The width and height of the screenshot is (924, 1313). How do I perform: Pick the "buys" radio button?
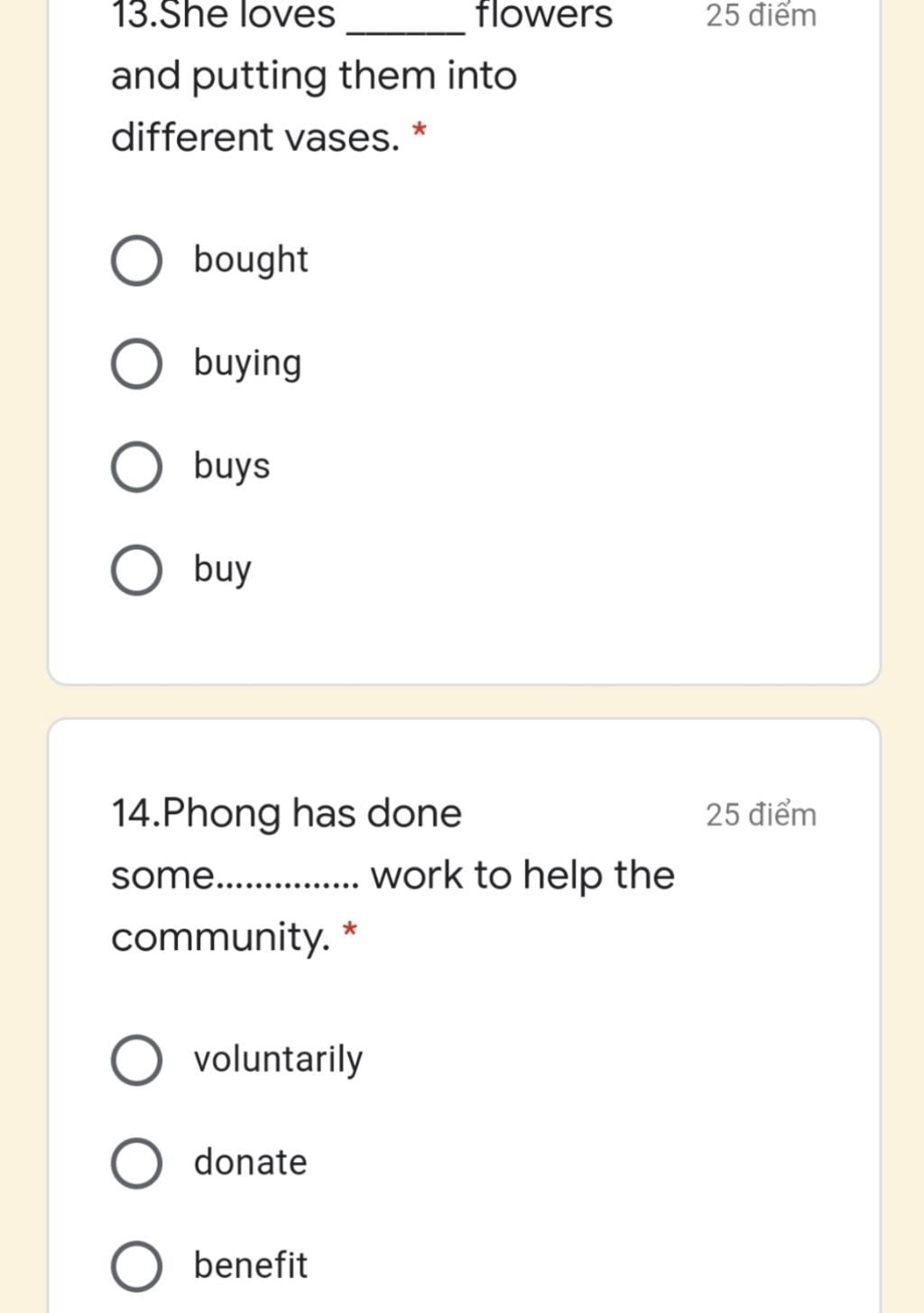point(137,467)
